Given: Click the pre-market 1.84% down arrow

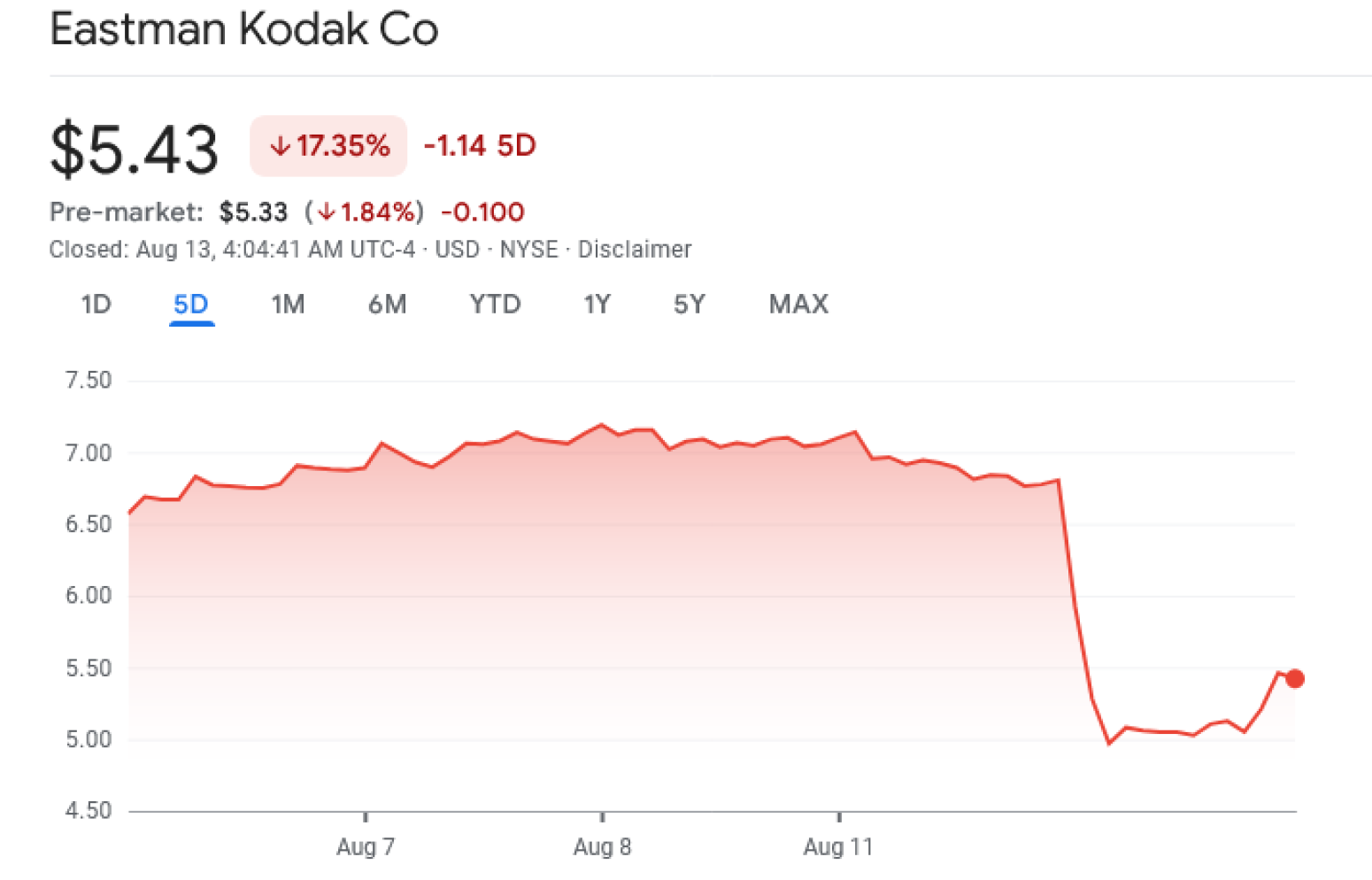Looking at the screenshot, I should point(327,212).
